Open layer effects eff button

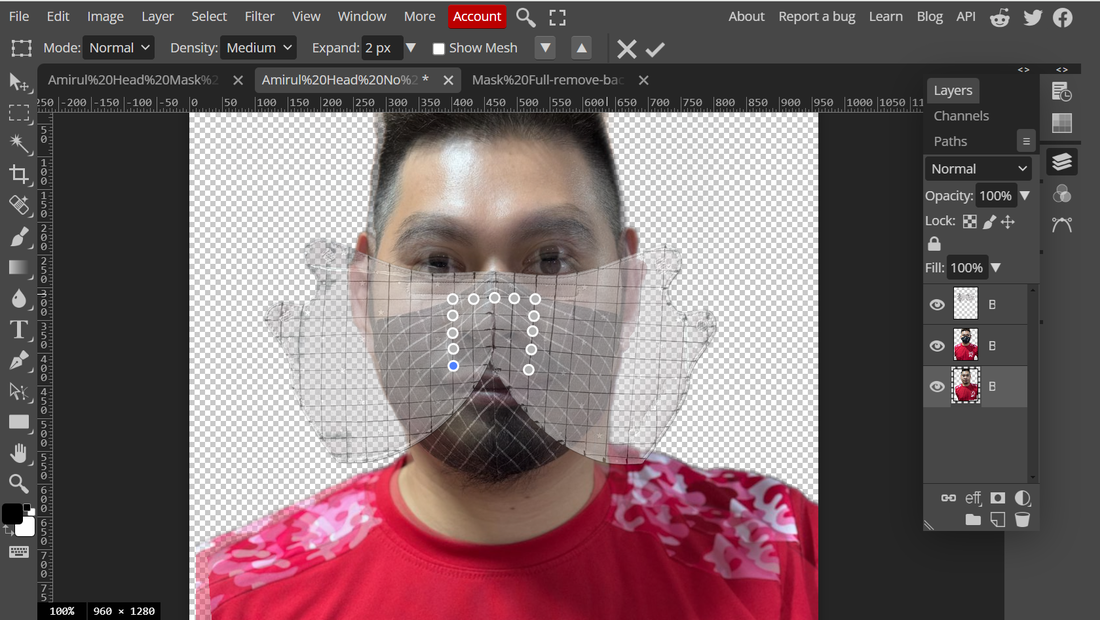tap(972, 498)
